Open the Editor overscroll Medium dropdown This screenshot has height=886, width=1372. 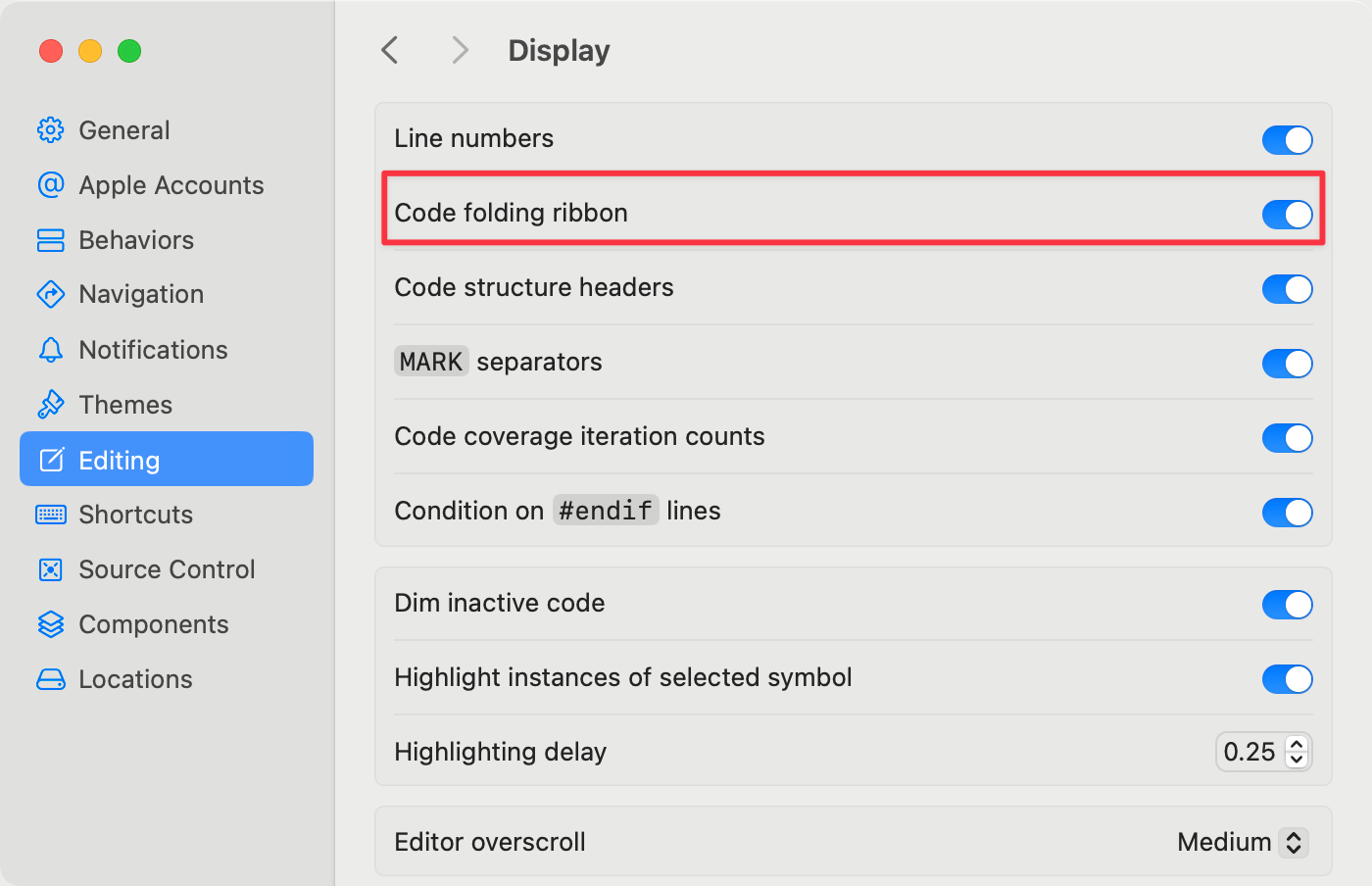click(1242, 842)
